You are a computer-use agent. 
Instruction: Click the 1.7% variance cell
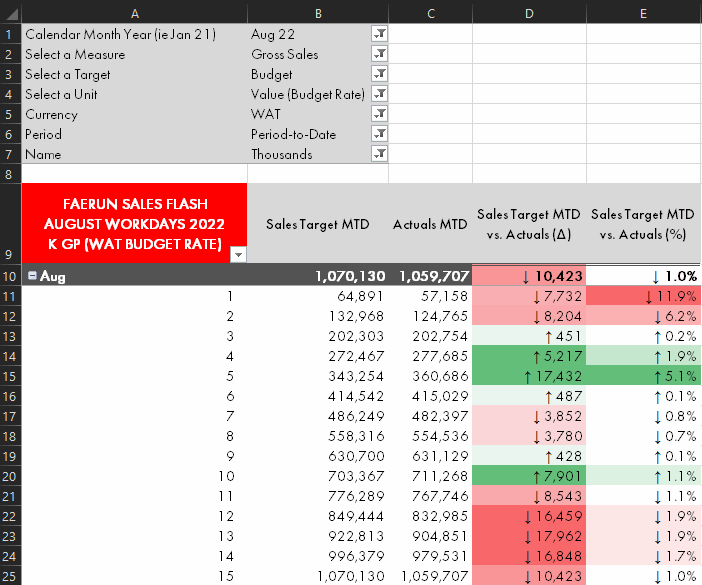pyautogui.click(x=643, y=556)
